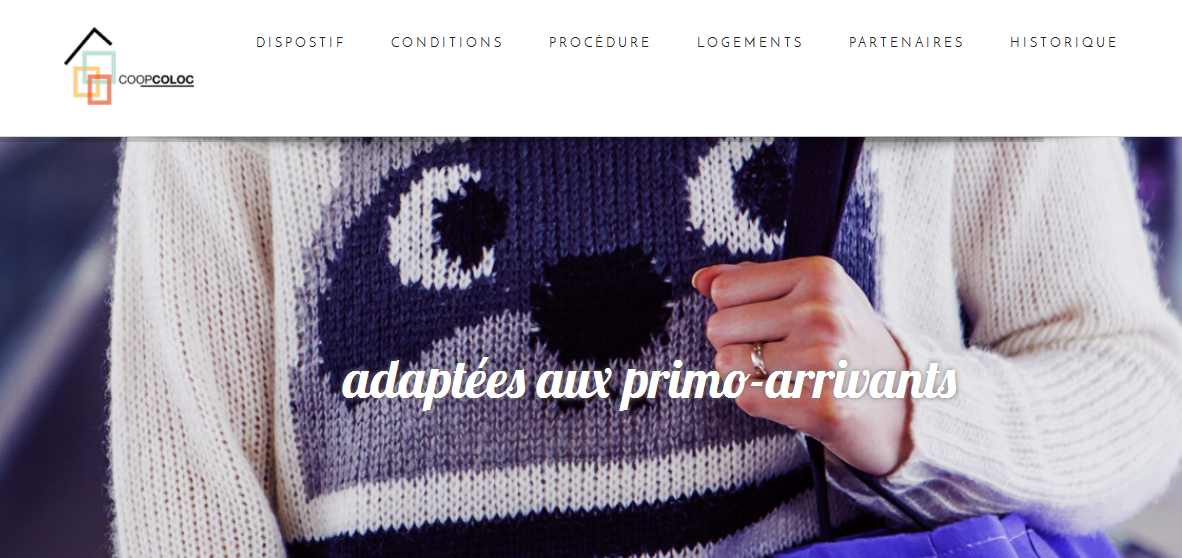The image size is (1182, 558).
Task: Click the knitted cat nose on the sweater
Action: click(601, 306)
